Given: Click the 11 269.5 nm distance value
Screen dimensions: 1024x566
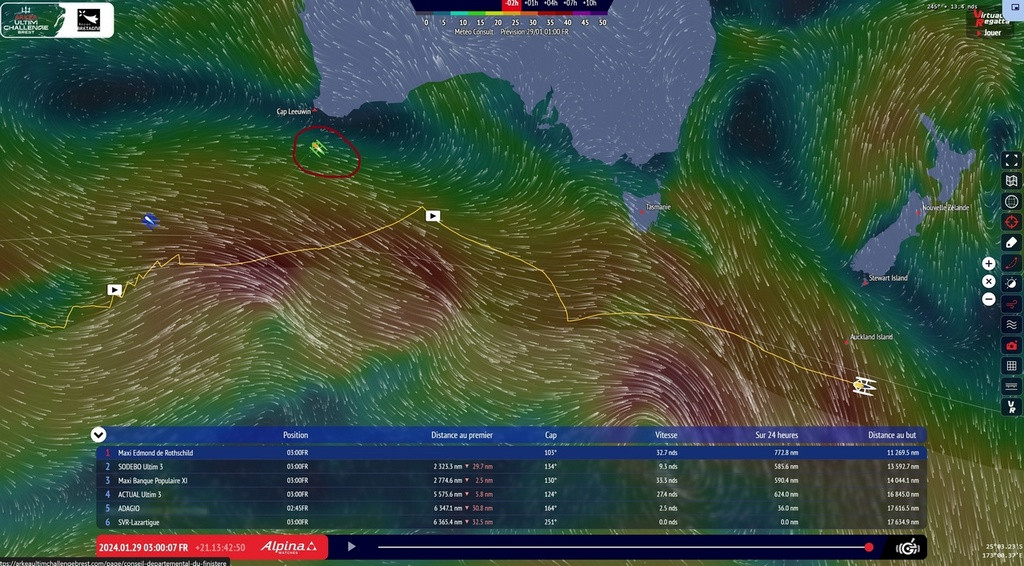Looking at the screenshot, I should click(903, 452).
